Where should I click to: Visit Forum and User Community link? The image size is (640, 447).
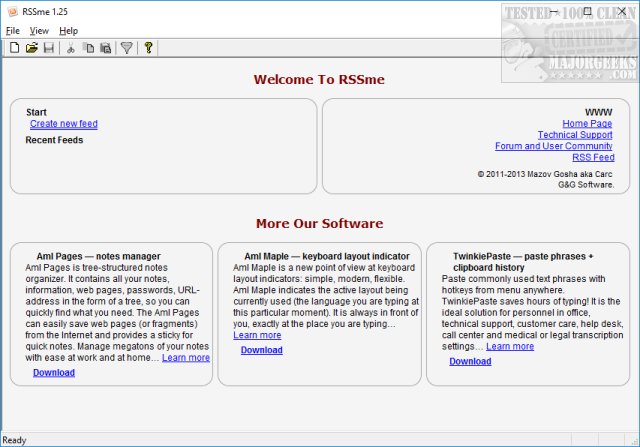click(553, 146)
